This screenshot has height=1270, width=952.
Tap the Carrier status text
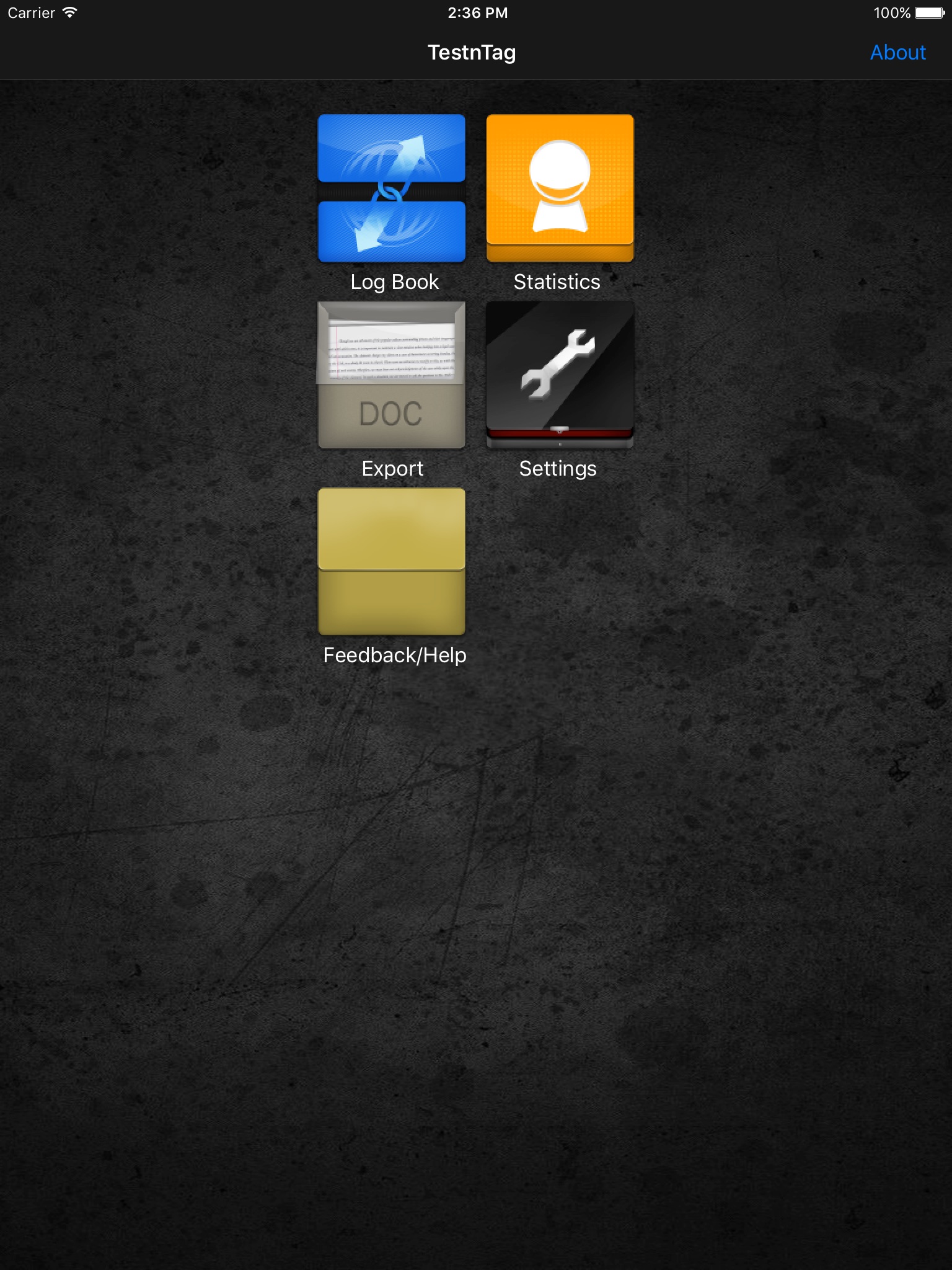pos(32,13)
